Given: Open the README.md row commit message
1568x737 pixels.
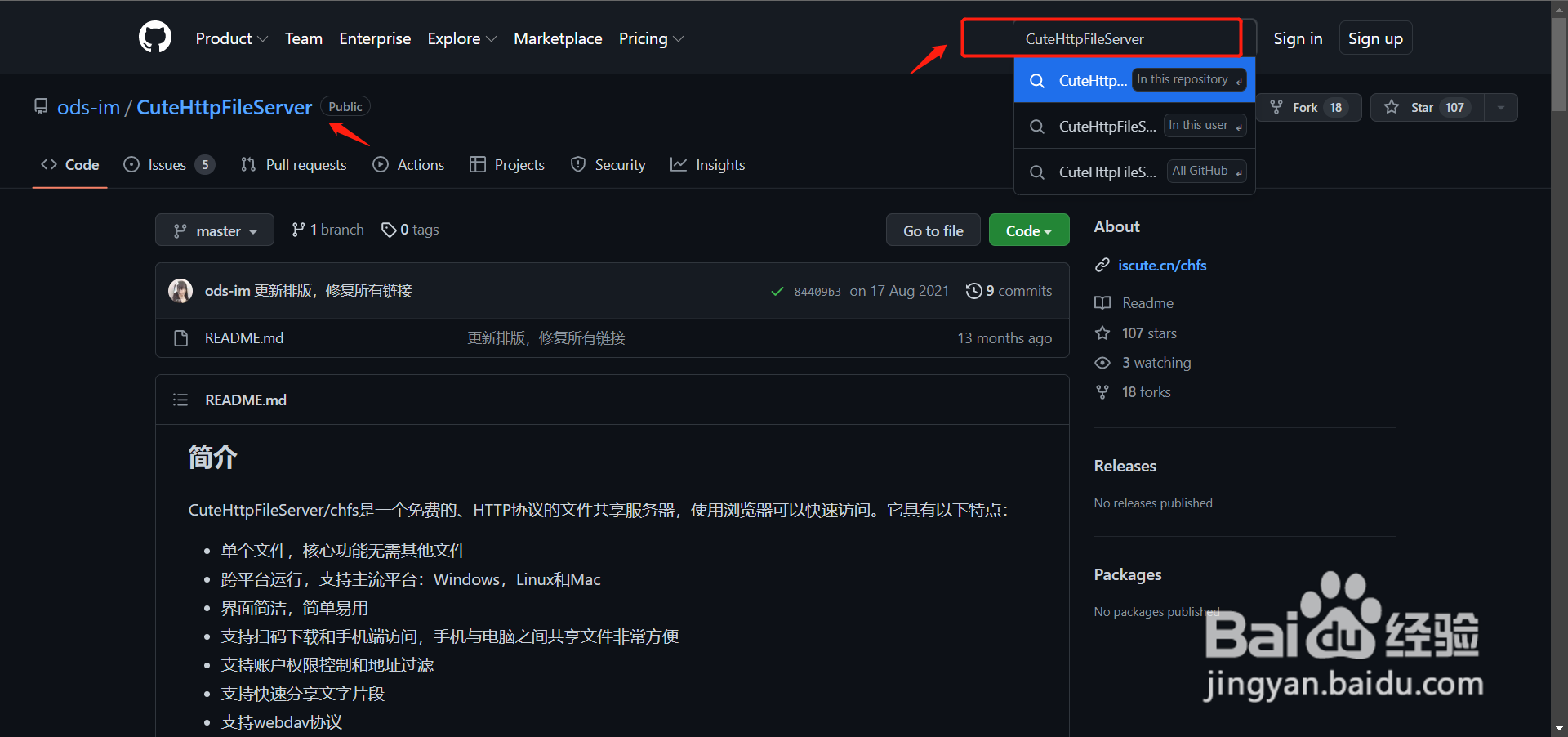Looking at the screenshot, I should 546,338.
